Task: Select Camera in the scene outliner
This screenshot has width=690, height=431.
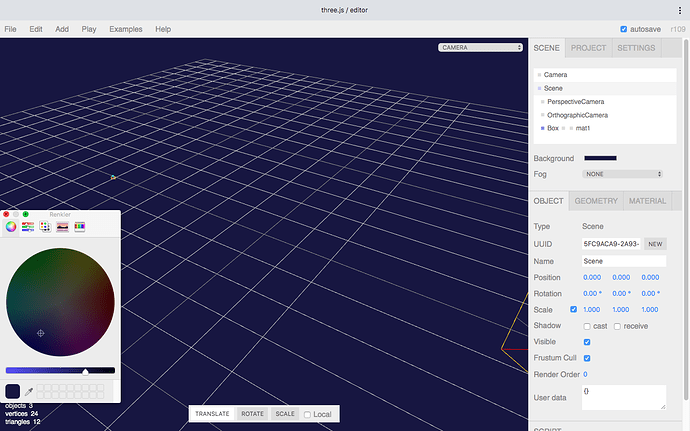Action: click(605, 75)
